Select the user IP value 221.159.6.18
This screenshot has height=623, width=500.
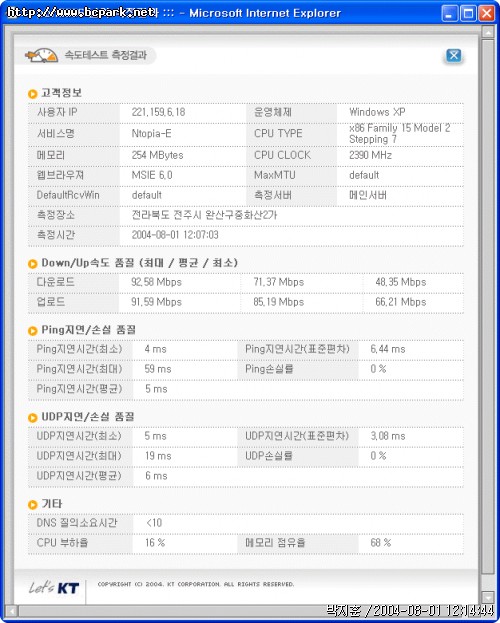pos(158,112)
